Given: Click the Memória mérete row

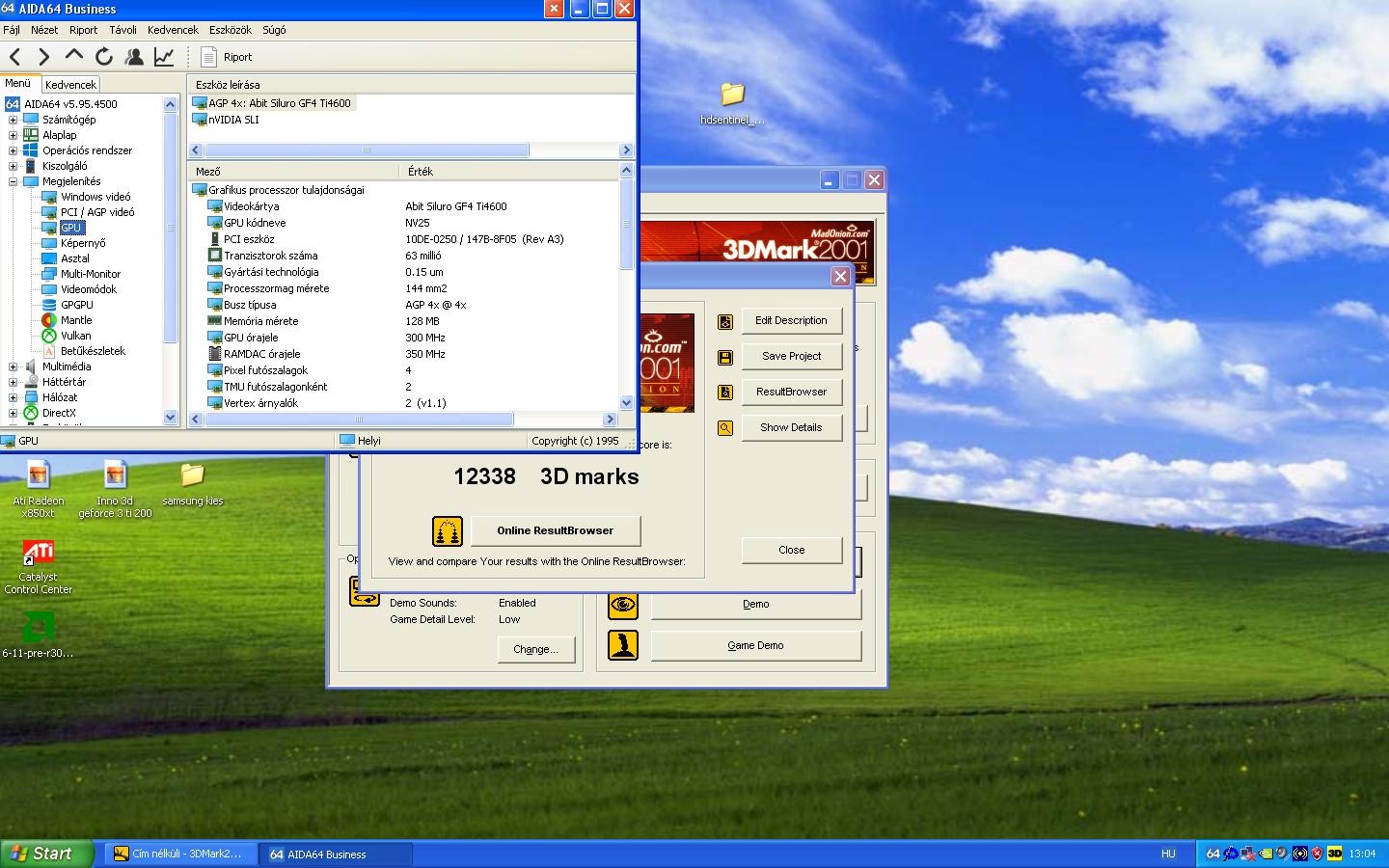Looking at the screenshot, I should tap(405, 321).
